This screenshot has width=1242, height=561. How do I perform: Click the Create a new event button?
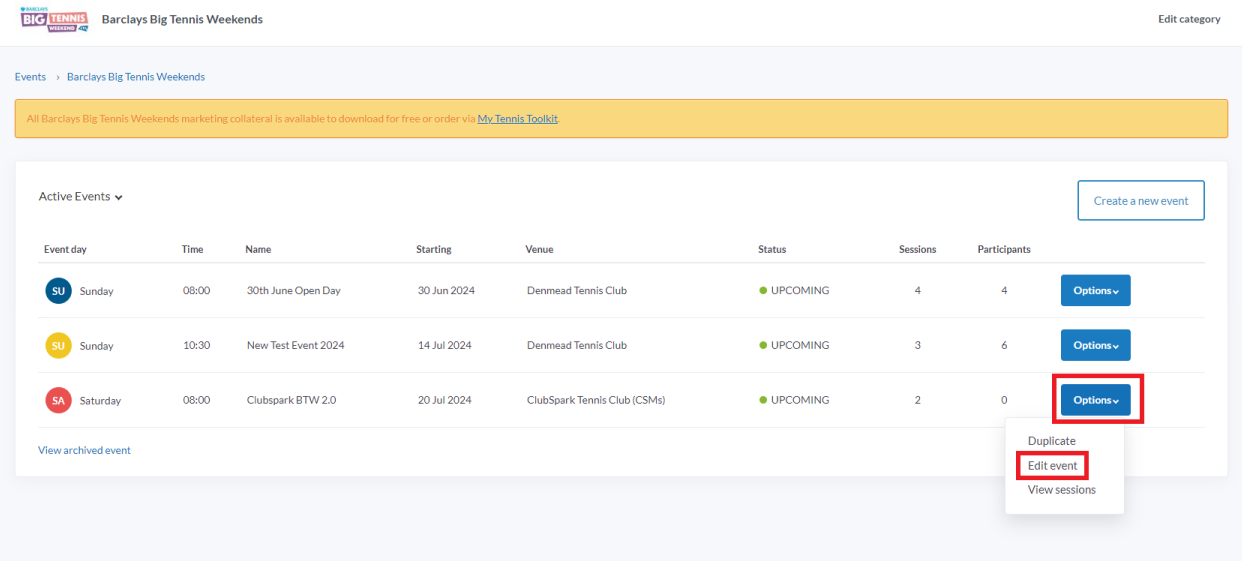coord(1140,201)
